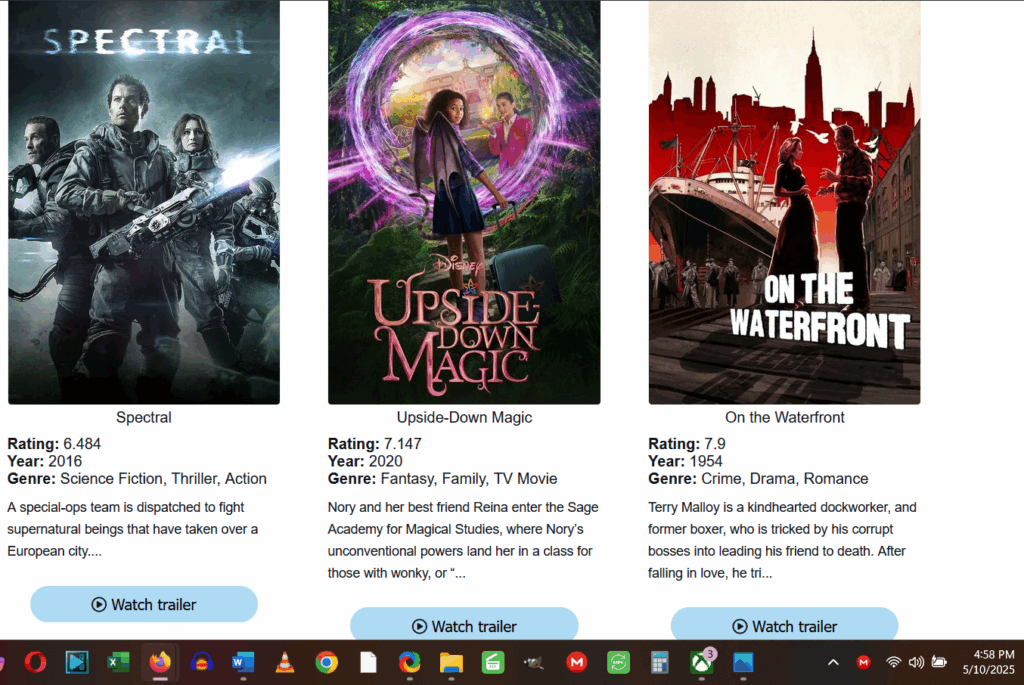Click the 'Spectral' title text

[144, 417]
